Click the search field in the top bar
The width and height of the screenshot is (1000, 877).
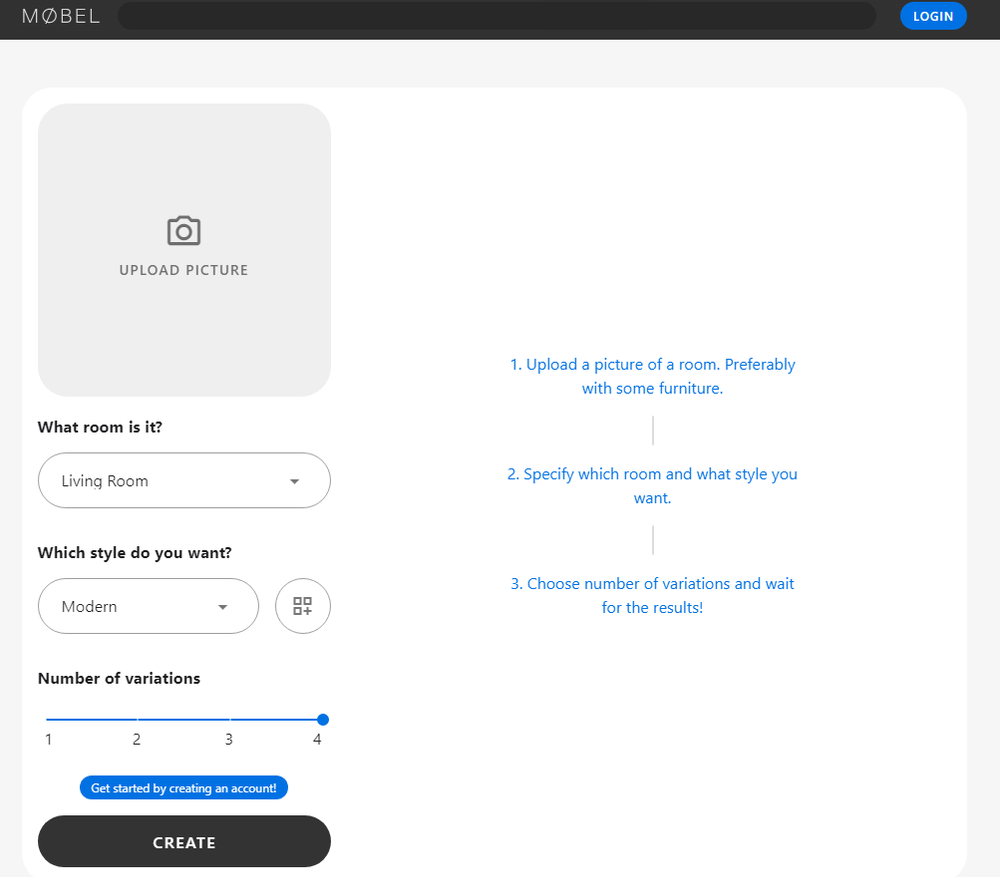pos(497,16)
